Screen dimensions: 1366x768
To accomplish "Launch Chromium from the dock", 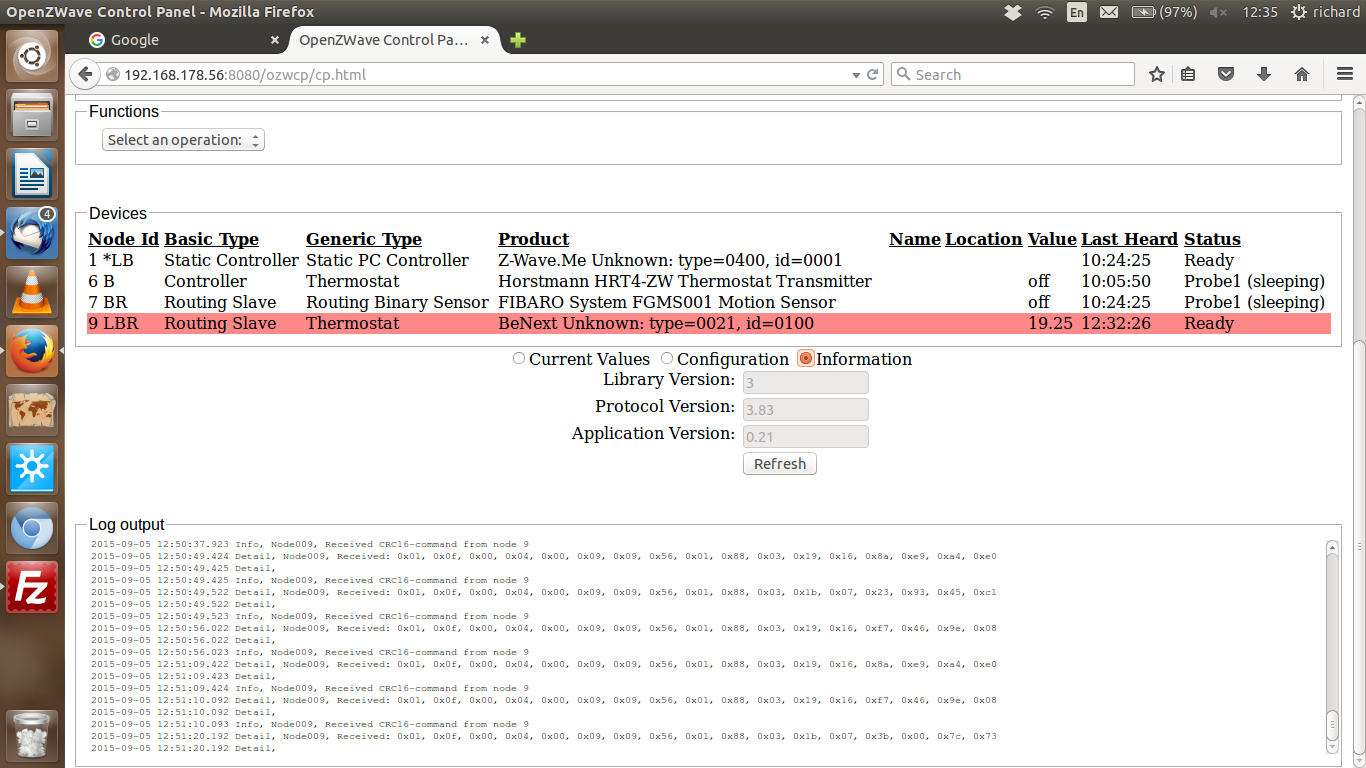I will pos(32,528).
